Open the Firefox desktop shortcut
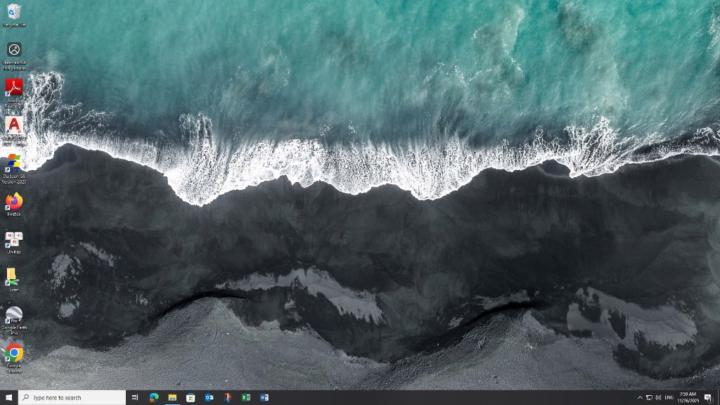 click(x=14, y=201)
